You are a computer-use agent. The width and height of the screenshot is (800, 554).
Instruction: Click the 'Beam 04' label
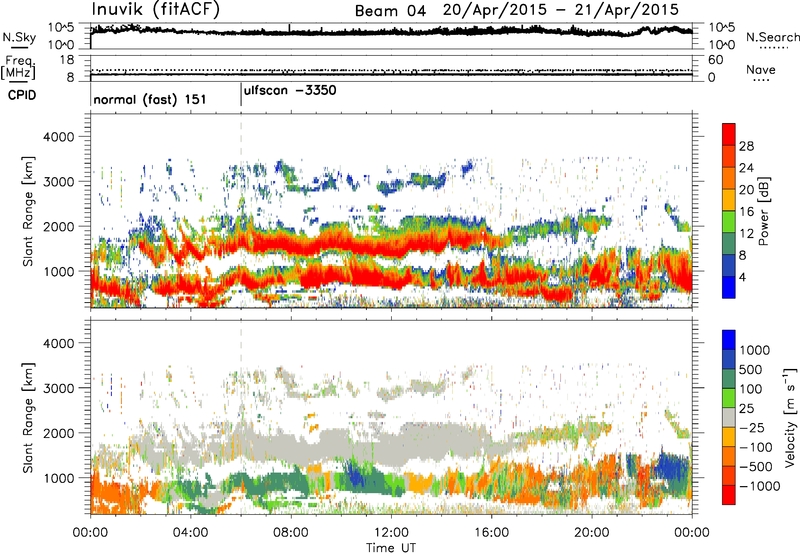click(x=390, y=11)
